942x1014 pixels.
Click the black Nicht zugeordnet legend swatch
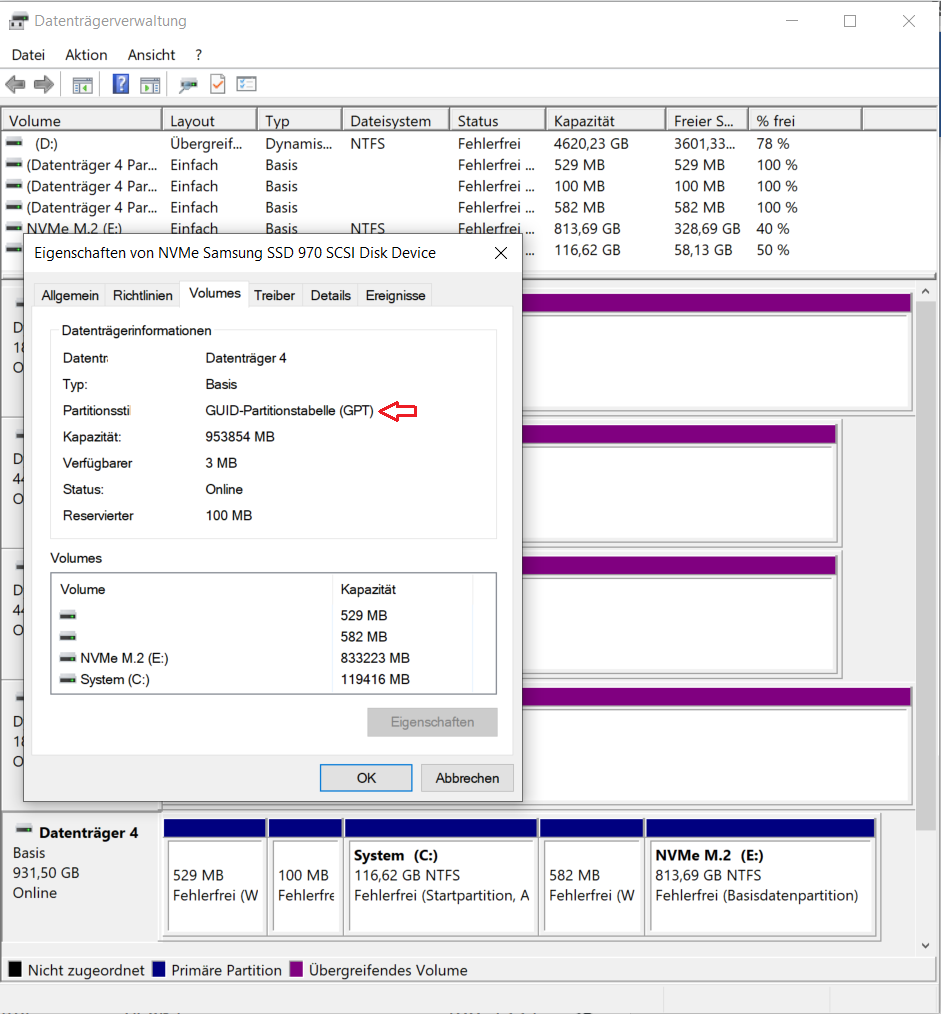coord(15,969)
